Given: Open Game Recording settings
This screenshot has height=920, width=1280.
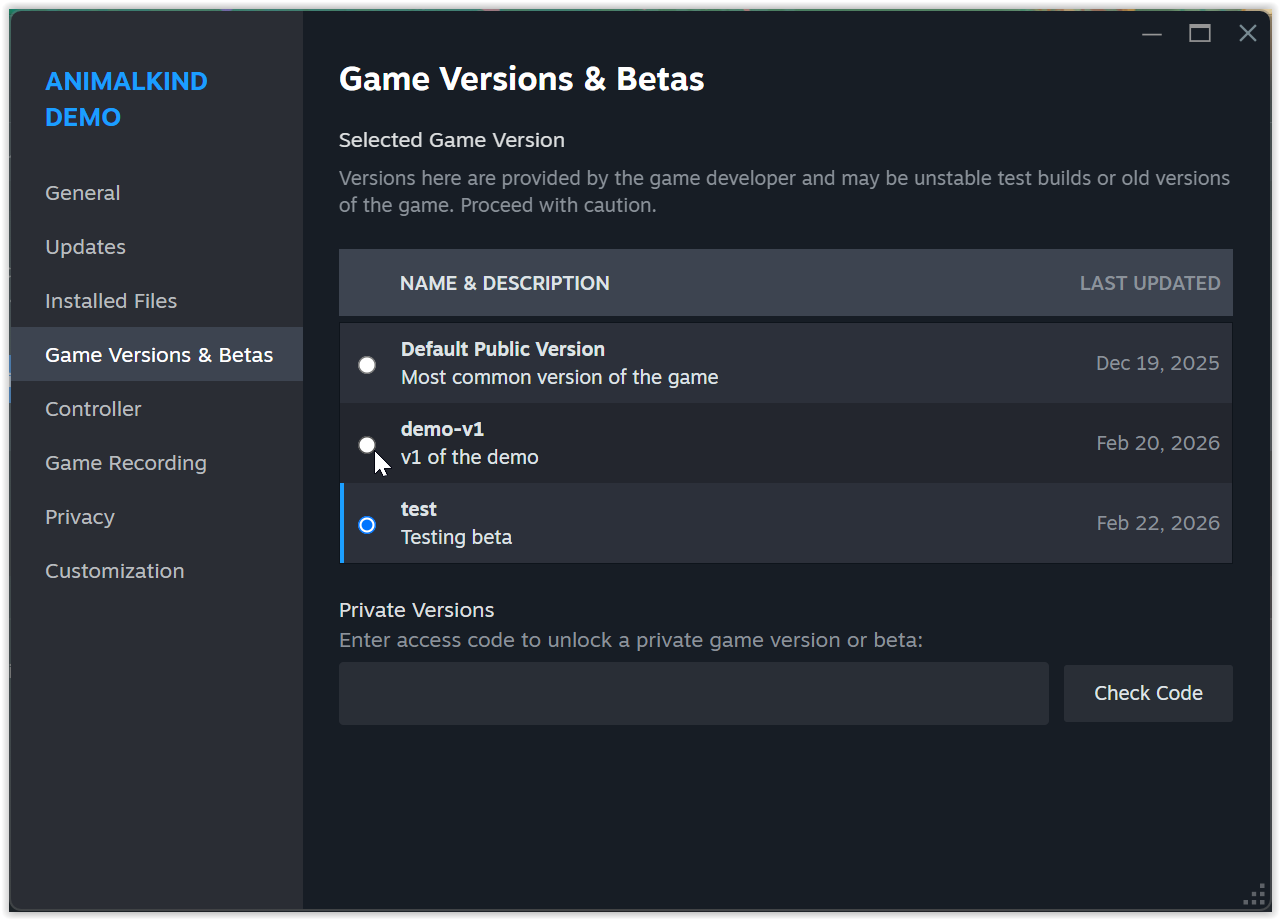Looking at the screenshot, I should click(x=156, y=463).
